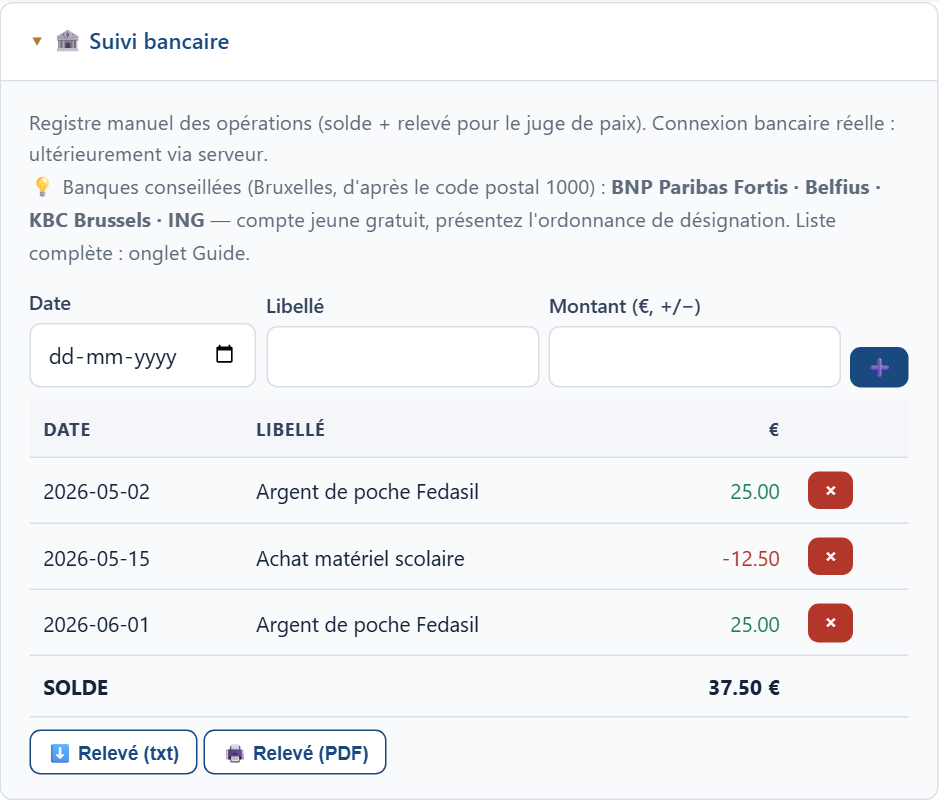Click the dd-mm-yyyy date field

click(143, 356)
